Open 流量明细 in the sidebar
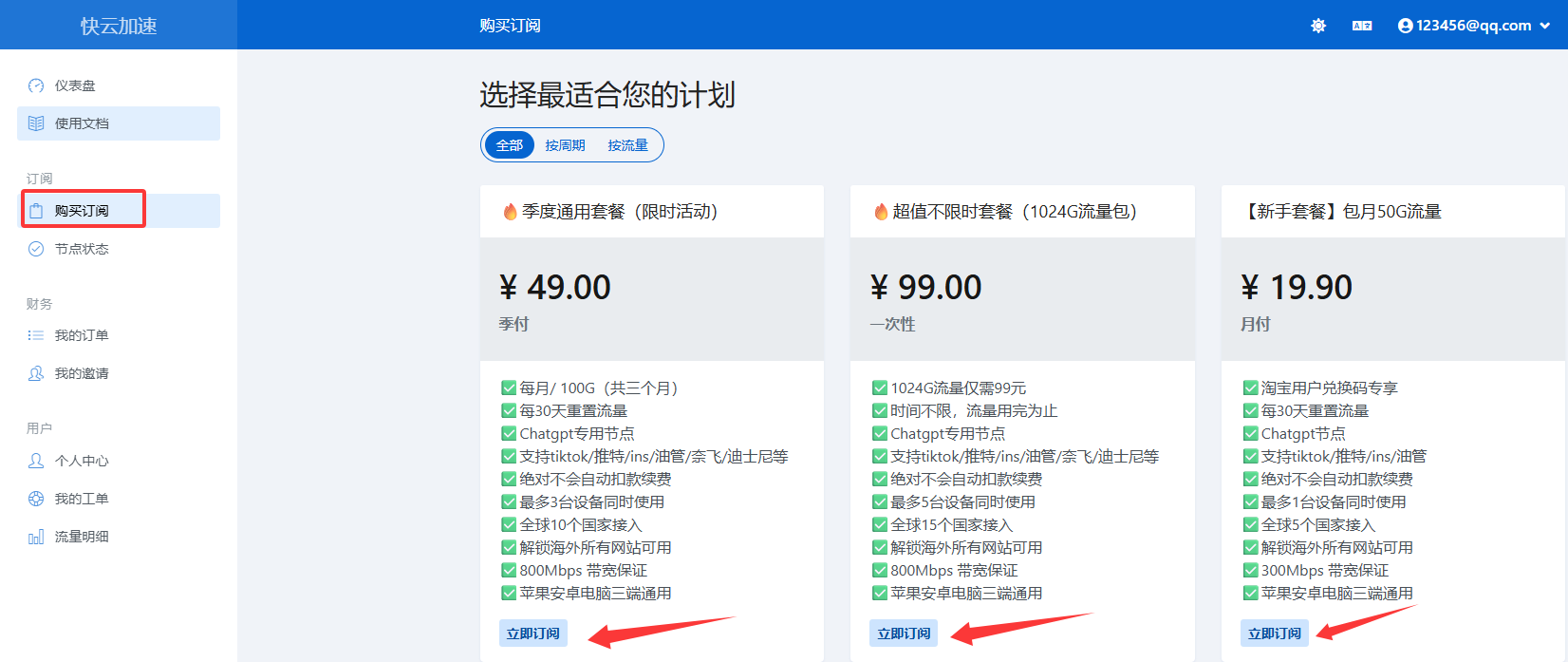1568x662 pixels. 119,537
